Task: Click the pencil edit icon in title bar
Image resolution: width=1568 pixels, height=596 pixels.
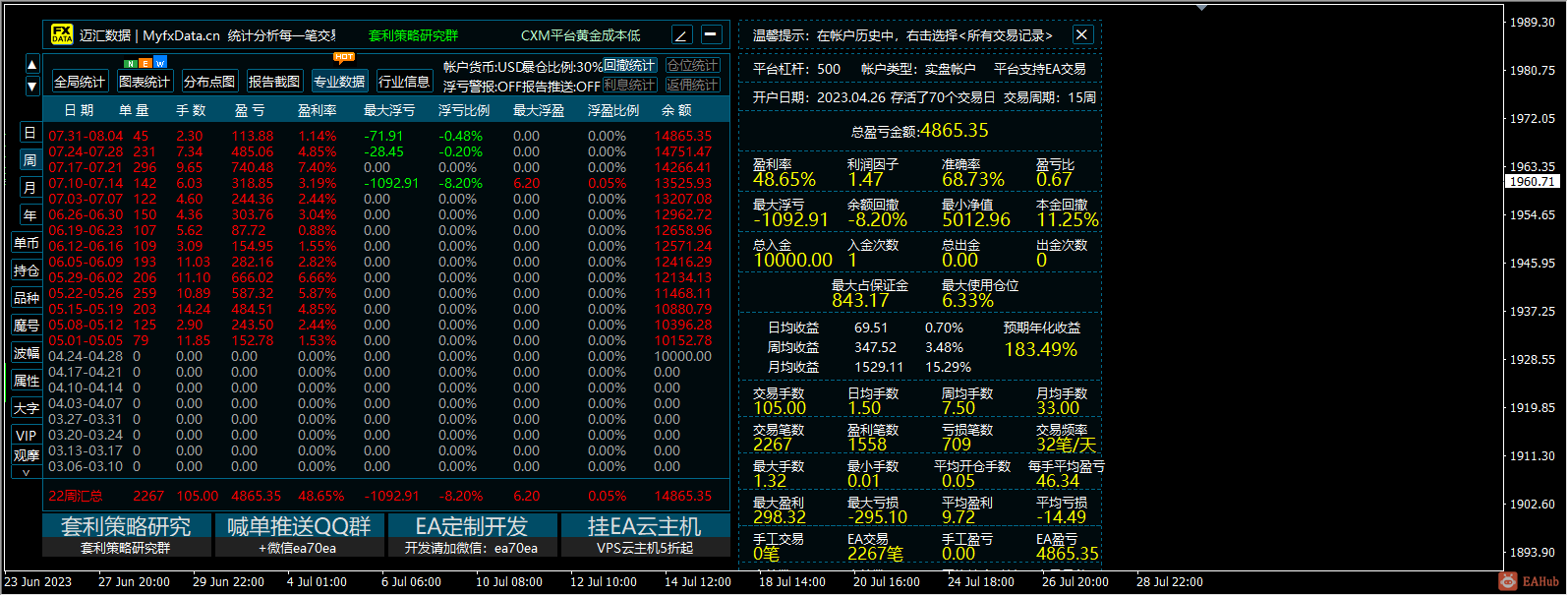Action: point(682,35)
